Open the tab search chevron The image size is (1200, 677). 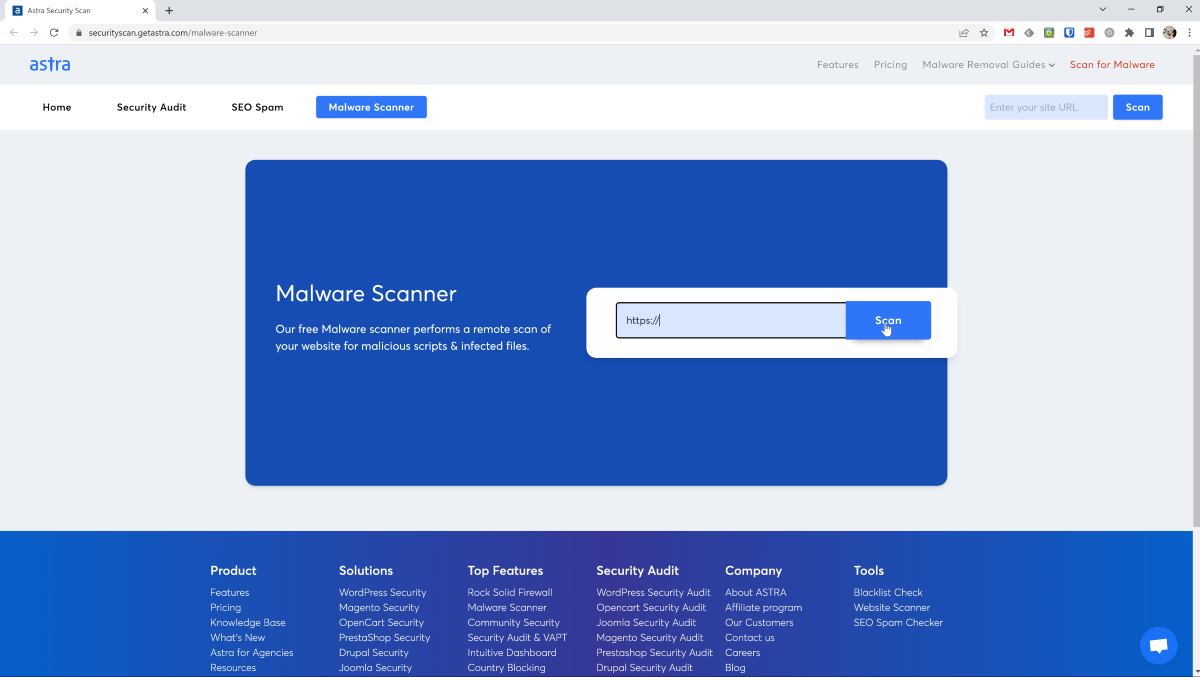tap(1102, 9)
